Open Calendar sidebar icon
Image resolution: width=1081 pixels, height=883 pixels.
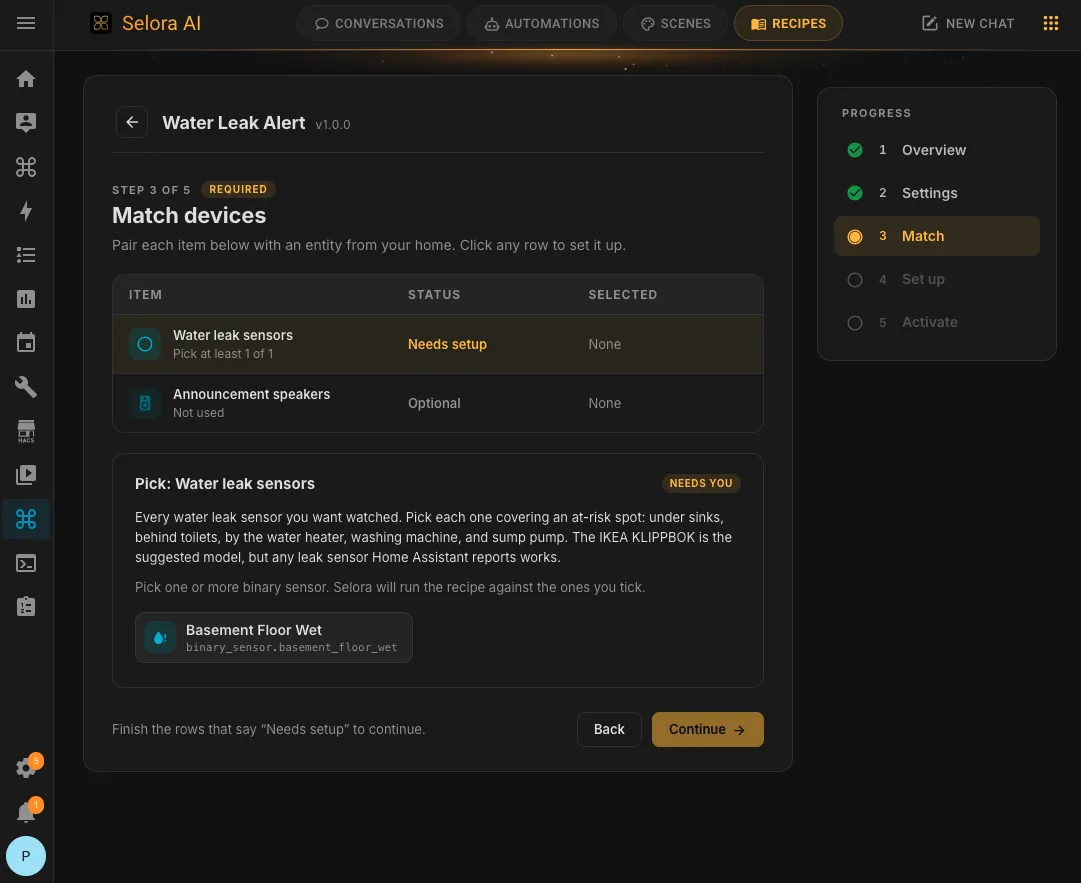click(x=26, y=343)
